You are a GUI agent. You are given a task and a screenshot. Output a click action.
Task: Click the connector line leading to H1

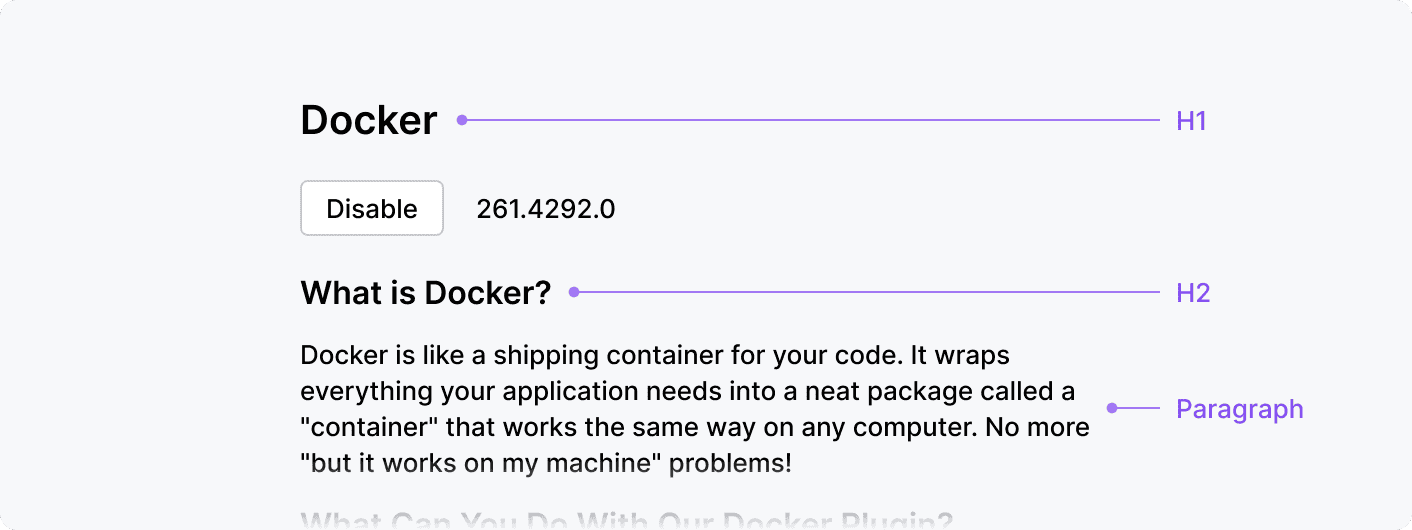point(810,120)
